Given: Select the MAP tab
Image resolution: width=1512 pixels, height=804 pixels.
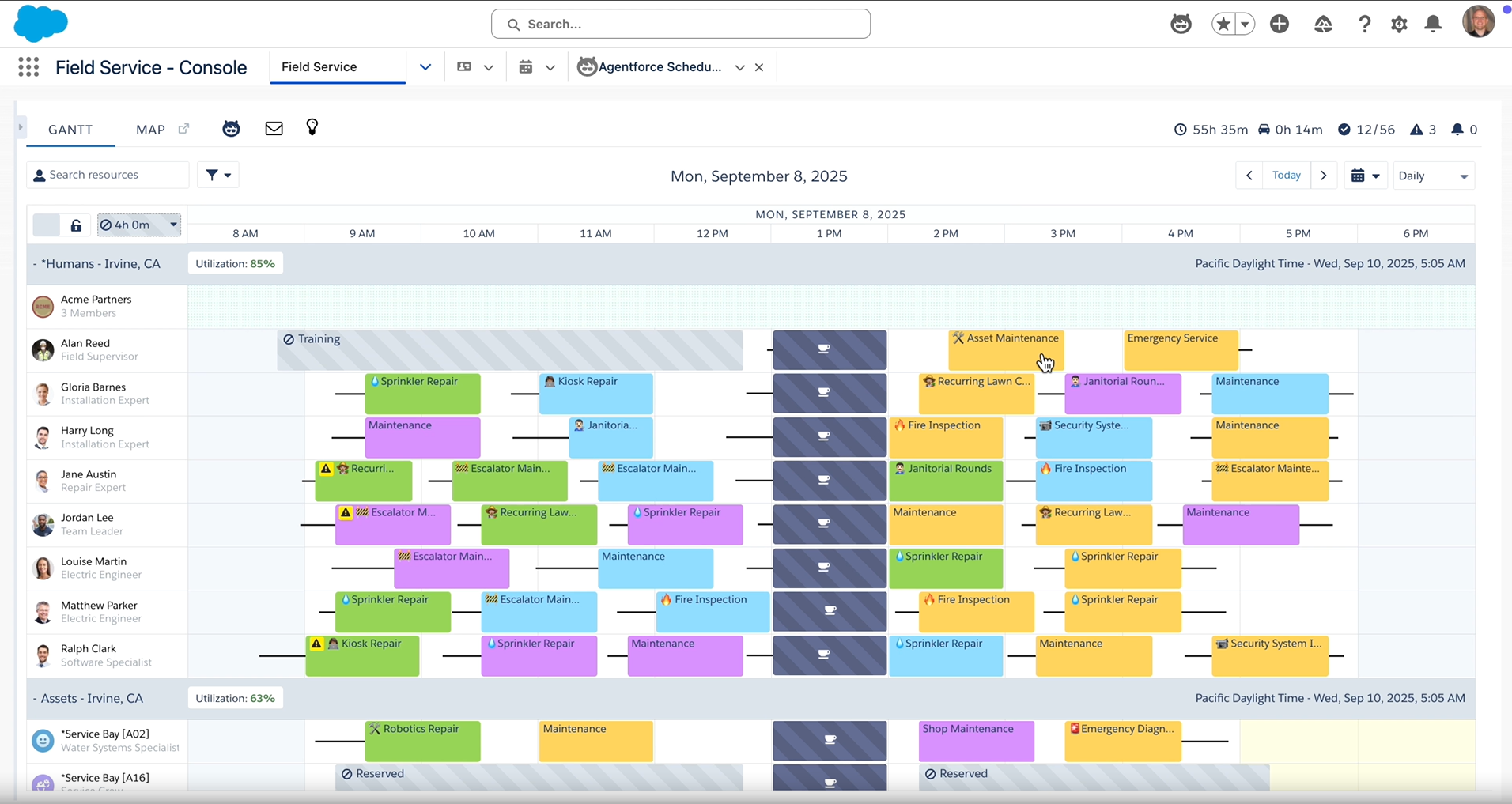Looking at the screenshot, I should pos(150,130).
